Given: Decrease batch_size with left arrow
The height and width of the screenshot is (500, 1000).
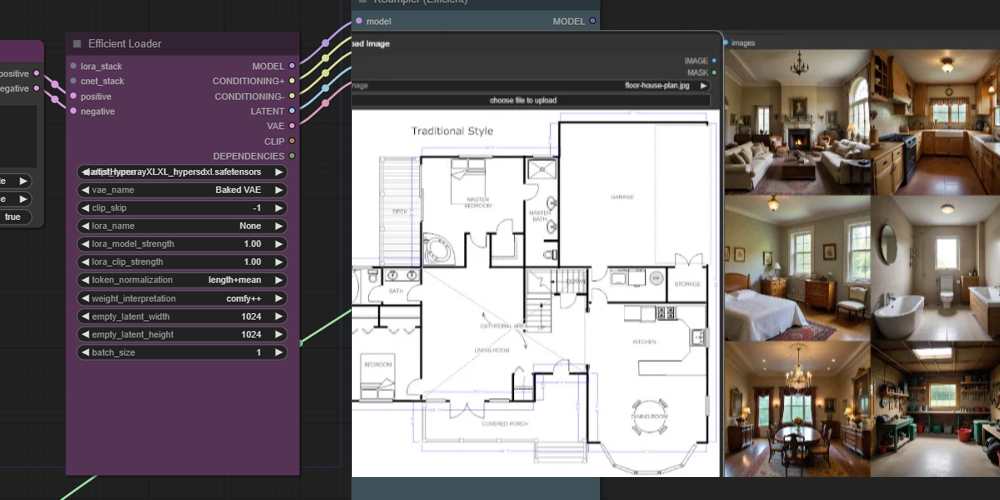Looking at the screenshot, I should coord(85,352).
